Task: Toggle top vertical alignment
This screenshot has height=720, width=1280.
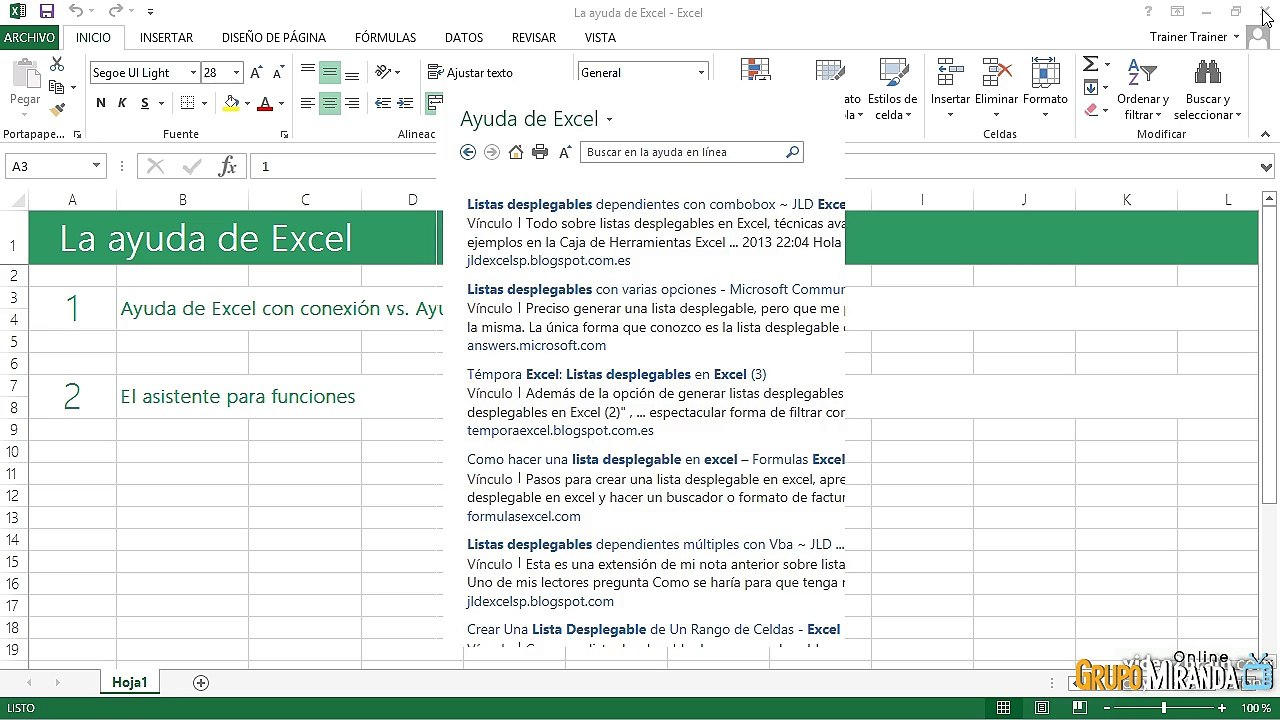Action: pos(308,72)
